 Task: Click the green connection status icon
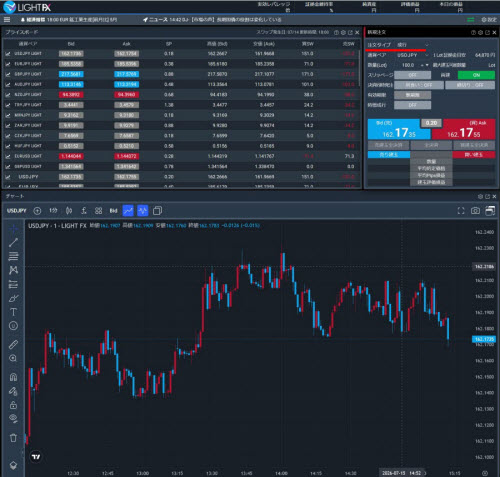tap(471, 20)
